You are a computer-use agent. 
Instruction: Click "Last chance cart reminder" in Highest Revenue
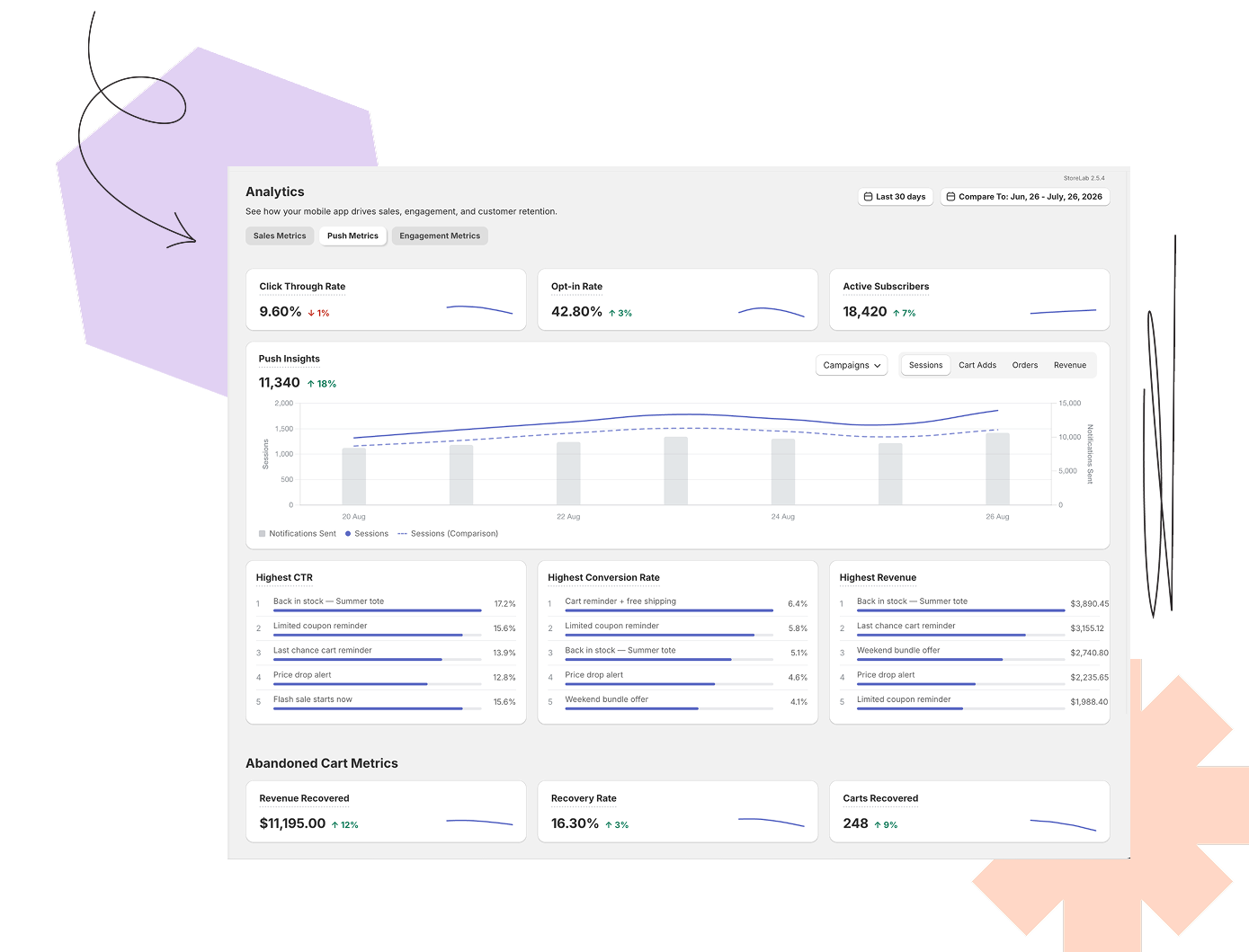(906, 626)
